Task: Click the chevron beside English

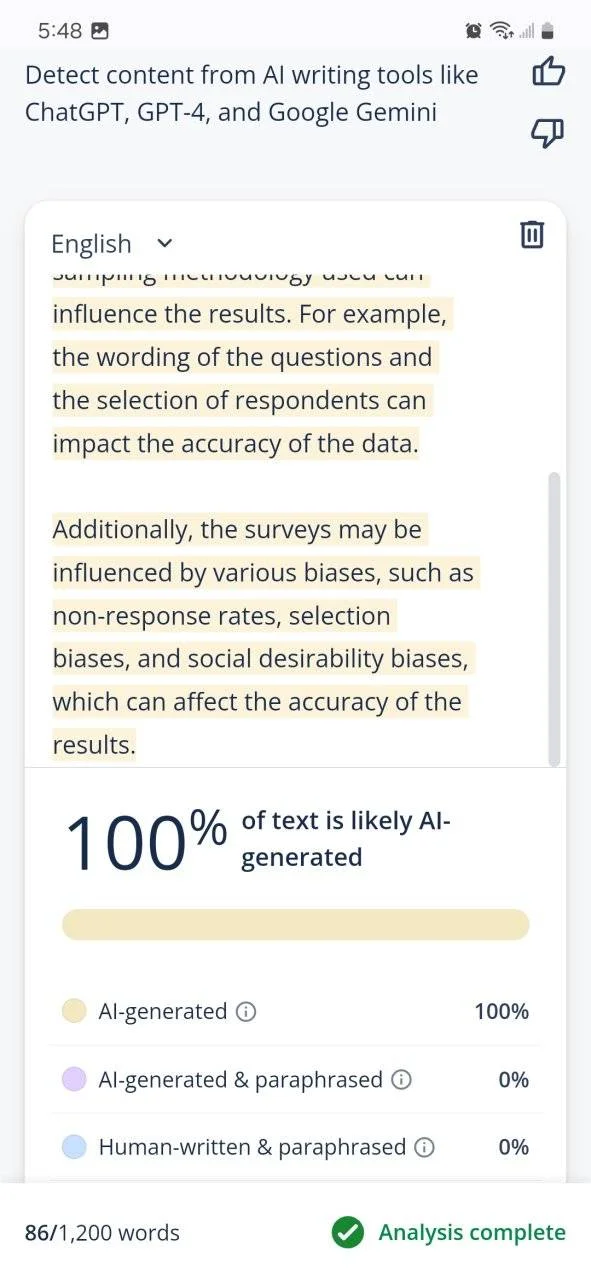Action: point(165,243)
